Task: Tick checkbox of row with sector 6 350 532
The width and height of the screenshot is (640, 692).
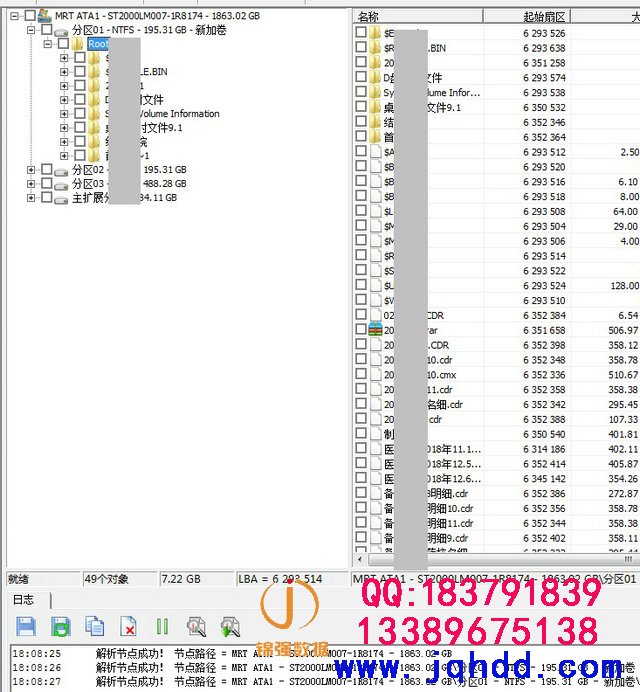Action: (x=361, y=106)
